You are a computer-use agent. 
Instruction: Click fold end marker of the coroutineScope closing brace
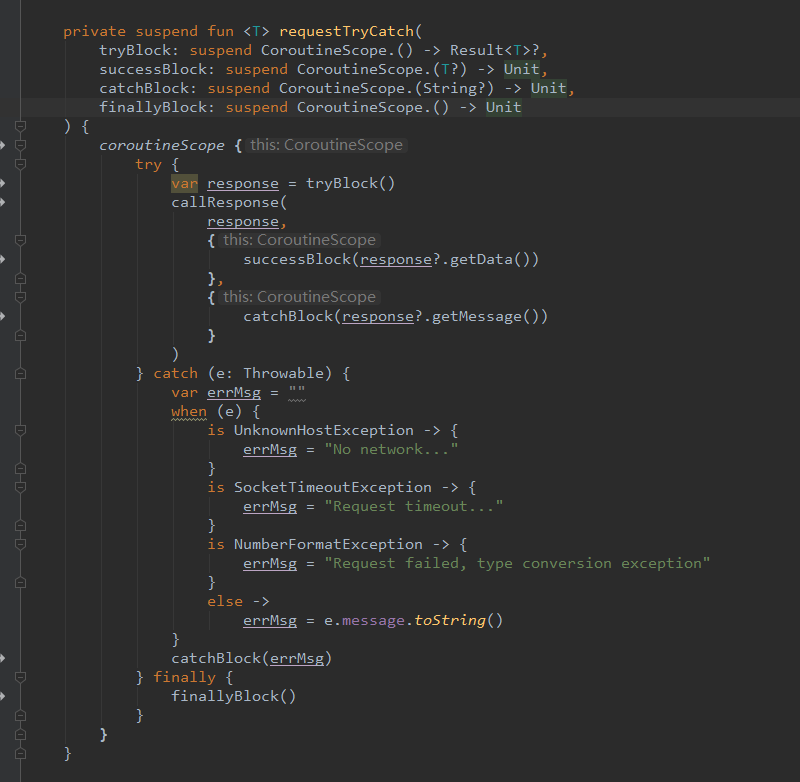tap(20, 735)
